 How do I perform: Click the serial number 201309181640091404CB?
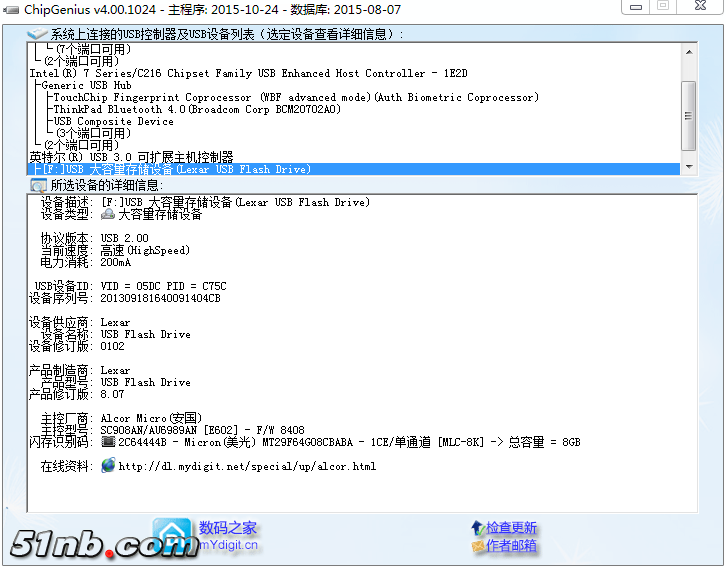point(160,298)
